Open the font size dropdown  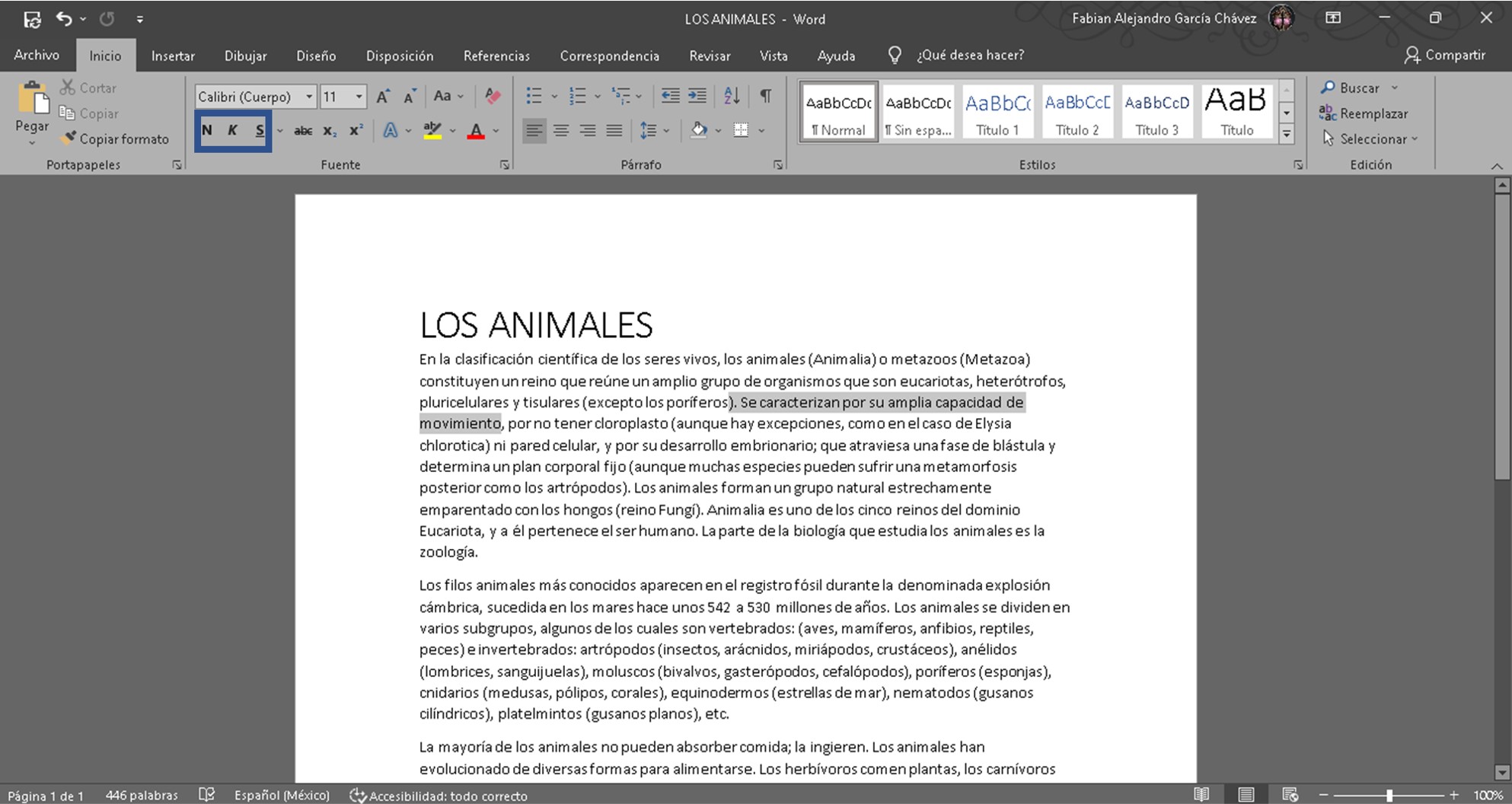359,97
